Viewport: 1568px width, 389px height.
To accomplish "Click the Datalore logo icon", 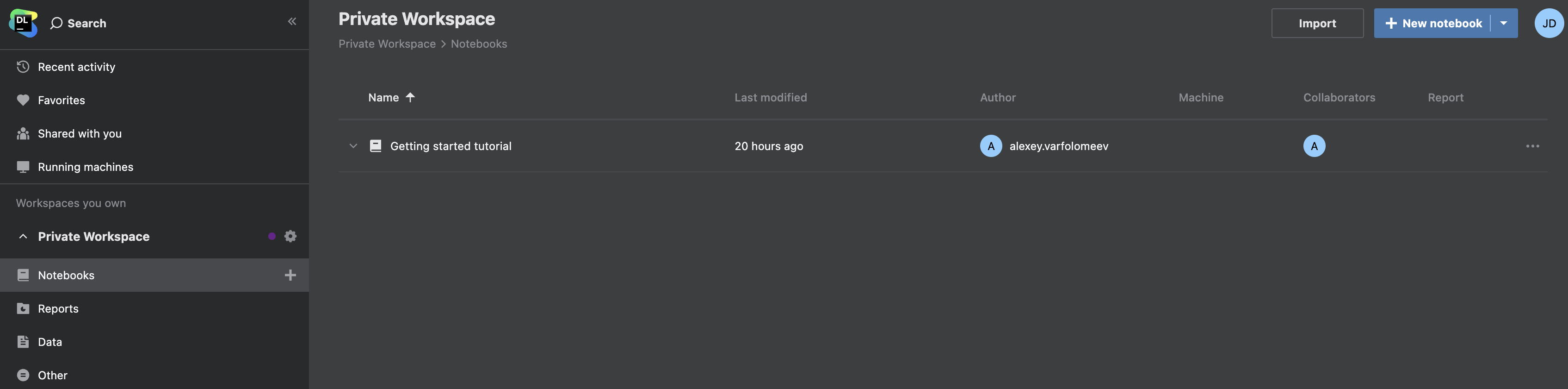I will coord(22,23).
